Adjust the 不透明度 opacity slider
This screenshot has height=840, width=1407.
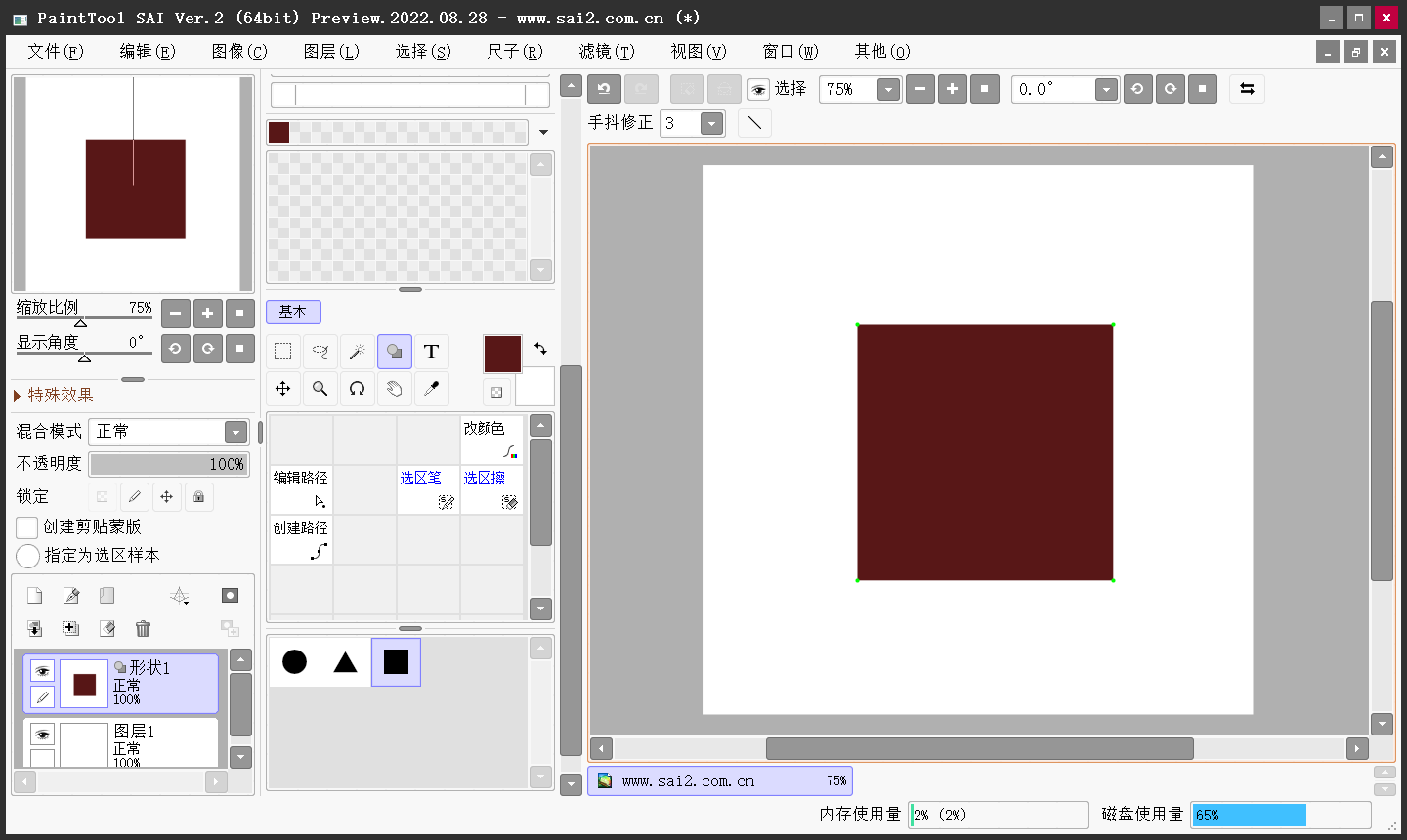tap(169, 464)
